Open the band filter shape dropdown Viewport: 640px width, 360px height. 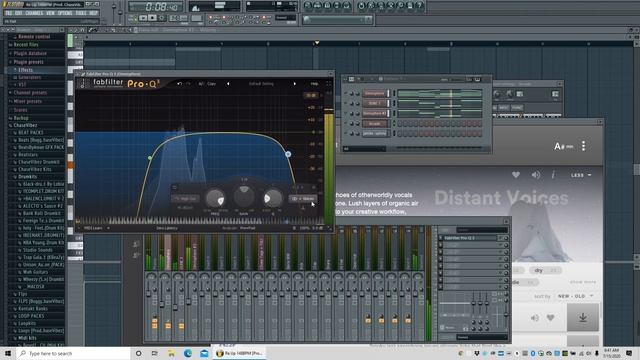(x=186, y=198)
